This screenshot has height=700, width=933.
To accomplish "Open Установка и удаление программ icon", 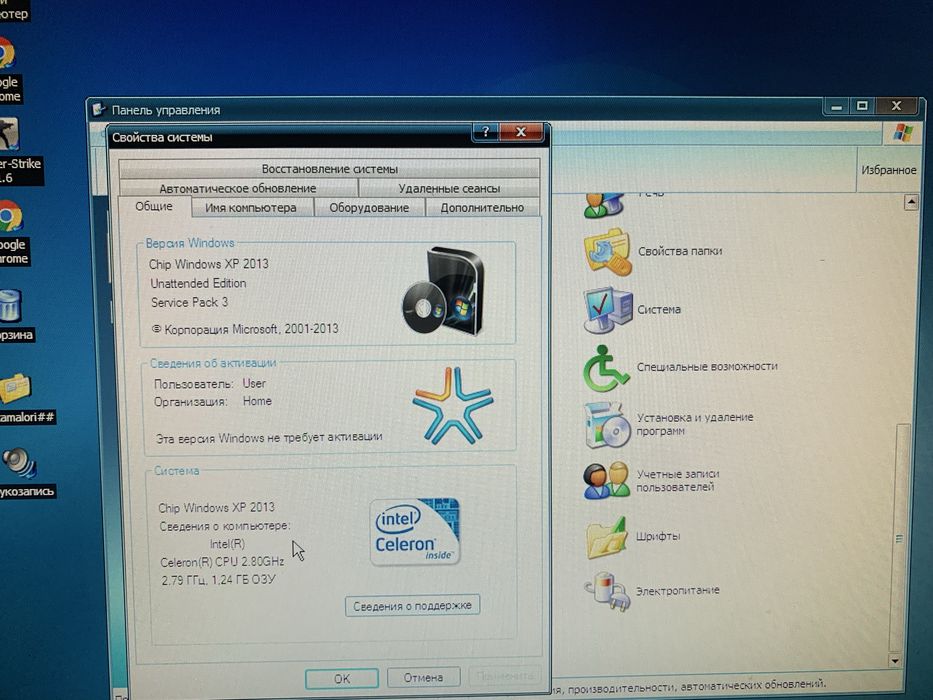I will 608,425.
